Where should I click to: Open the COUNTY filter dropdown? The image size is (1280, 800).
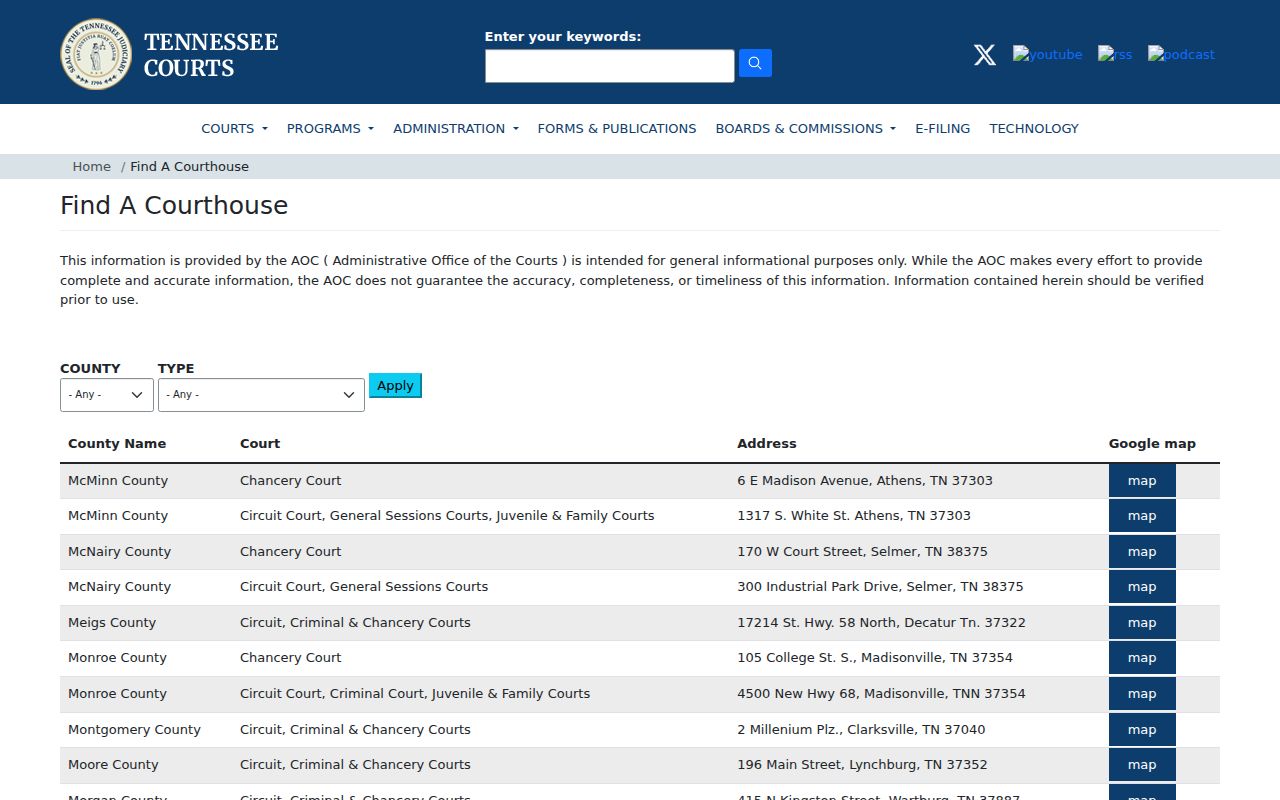pyautogui.click(x=107, y=394)
